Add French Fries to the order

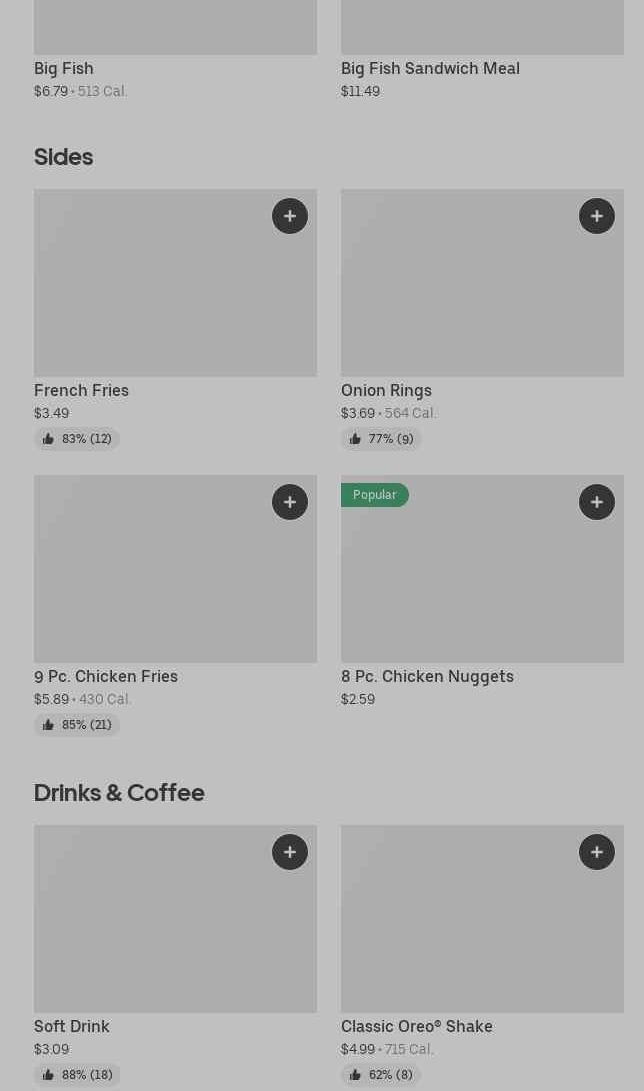tap(290, 216)
